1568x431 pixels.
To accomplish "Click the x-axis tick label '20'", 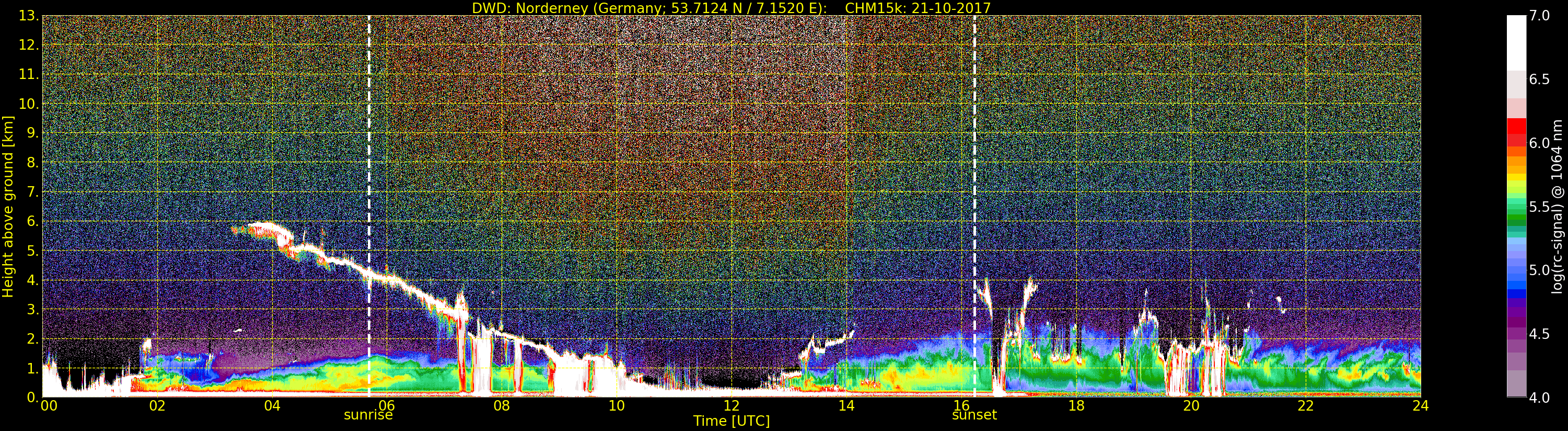I will point(1191,406).
